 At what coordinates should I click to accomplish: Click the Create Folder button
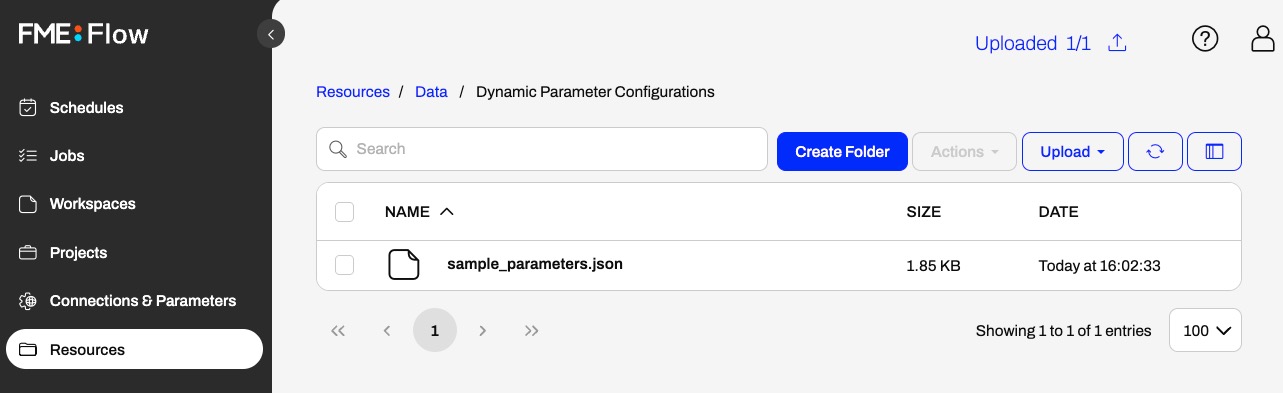(842, 152)
